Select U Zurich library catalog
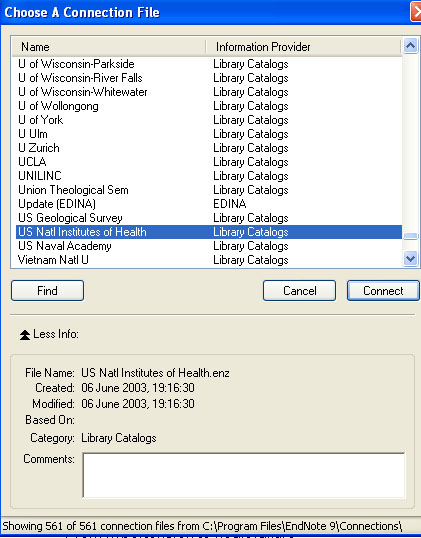The height and width of the screenshot is (538, 421). point(209,148)
